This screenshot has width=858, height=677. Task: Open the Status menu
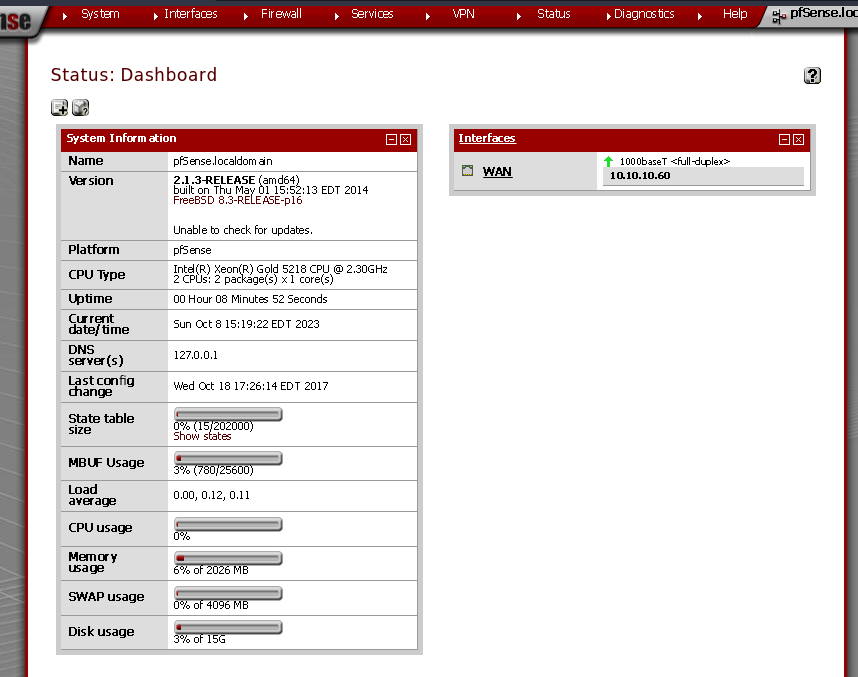(554, 14)
